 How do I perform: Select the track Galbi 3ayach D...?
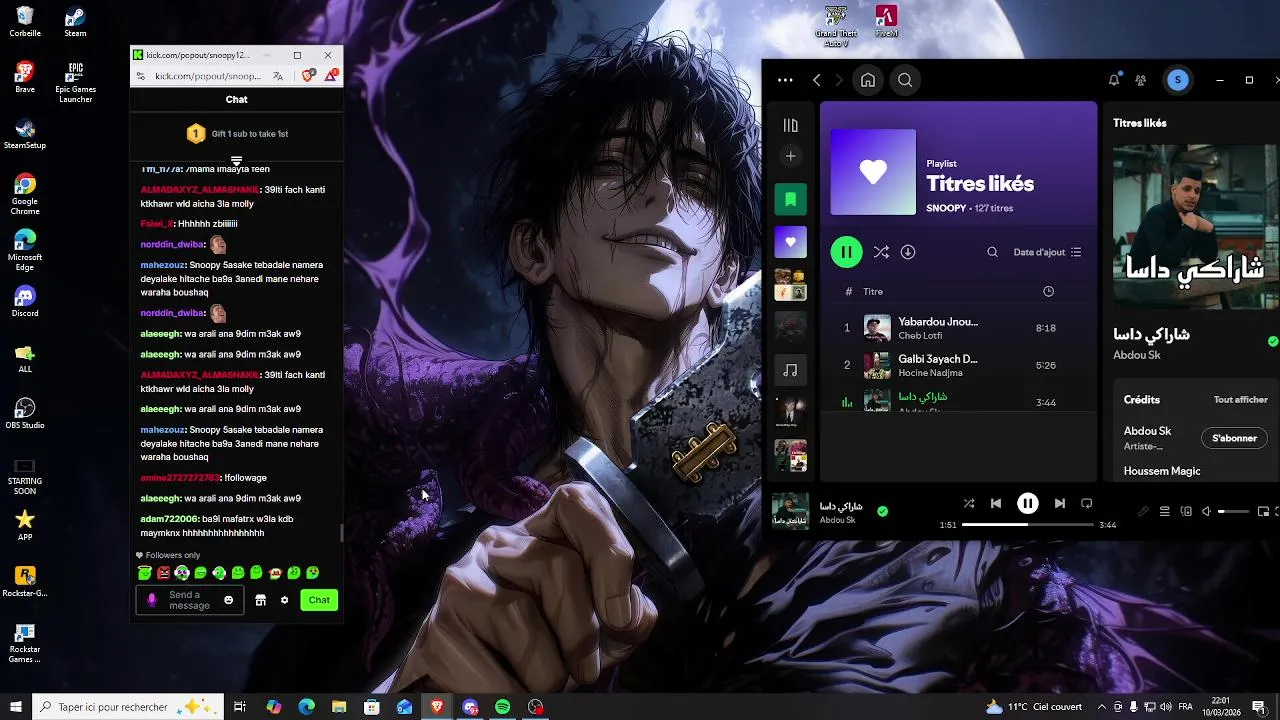coord(958,365)
